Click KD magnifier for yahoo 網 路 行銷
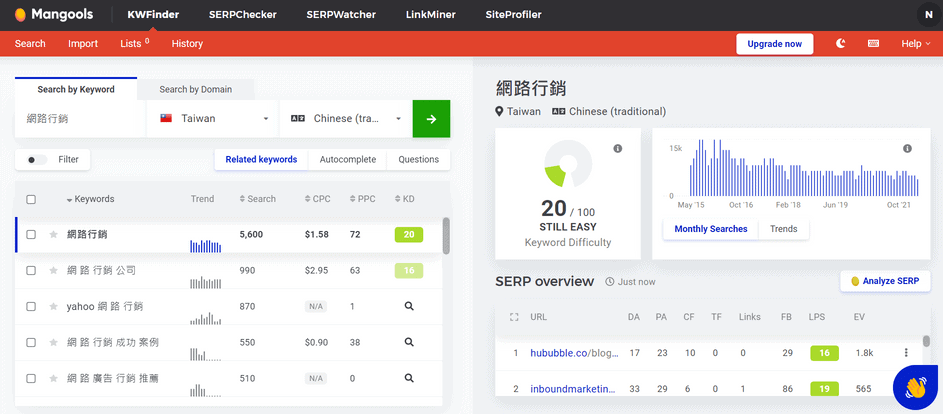Screen dimensions: 943x414 [409, 306]
